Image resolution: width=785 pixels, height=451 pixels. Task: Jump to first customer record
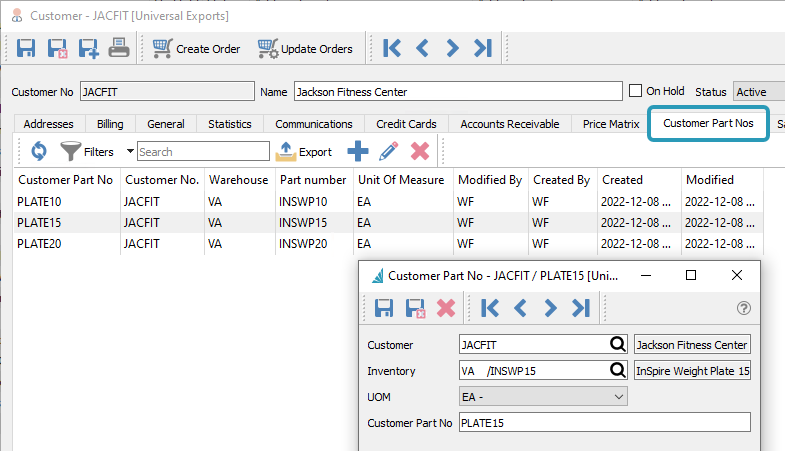pos(391,48)
